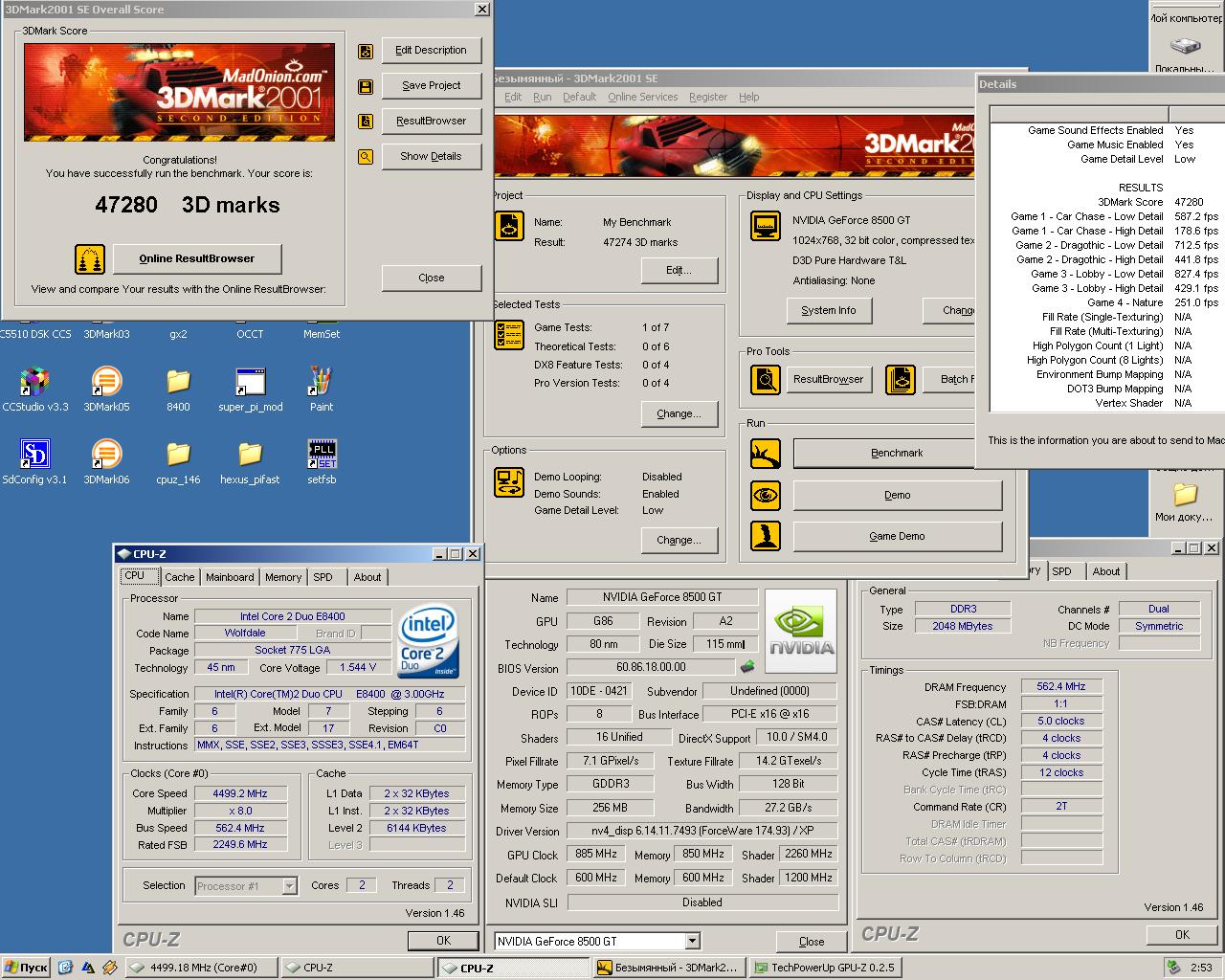Switch to the Memory tab in CPU-Z
Viewport: 1225px width, 980px height.
(283, 577)
